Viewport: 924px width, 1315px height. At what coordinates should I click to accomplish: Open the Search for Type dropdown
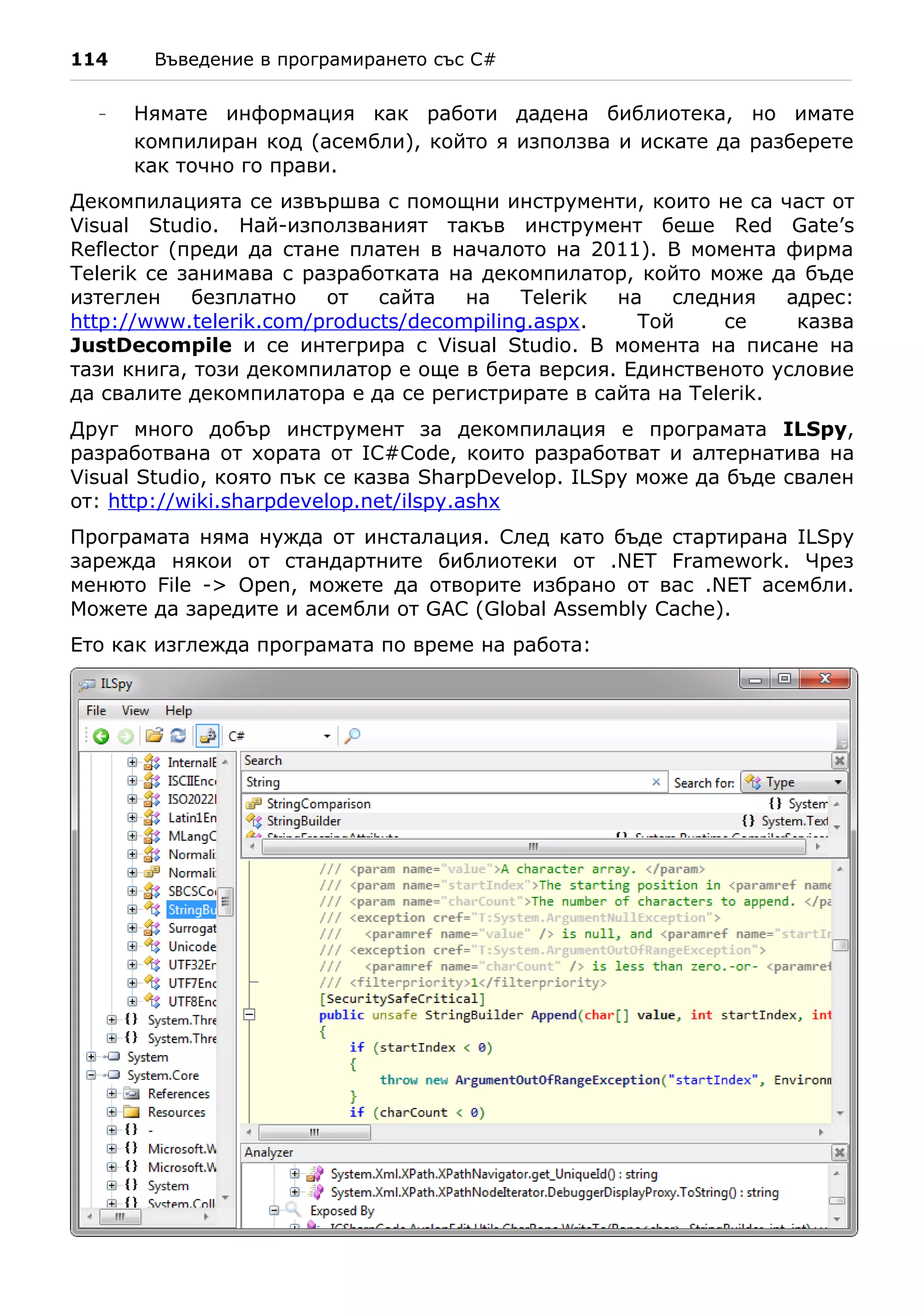(837, 783)
